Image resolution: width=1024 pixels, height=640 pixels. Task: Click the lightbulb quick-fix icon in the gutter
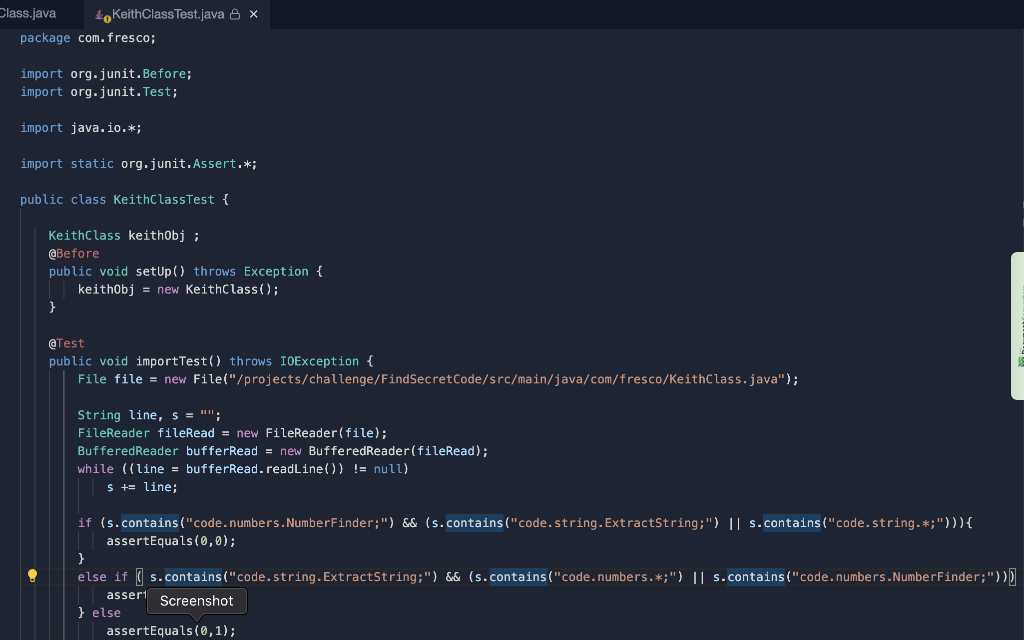32,575
